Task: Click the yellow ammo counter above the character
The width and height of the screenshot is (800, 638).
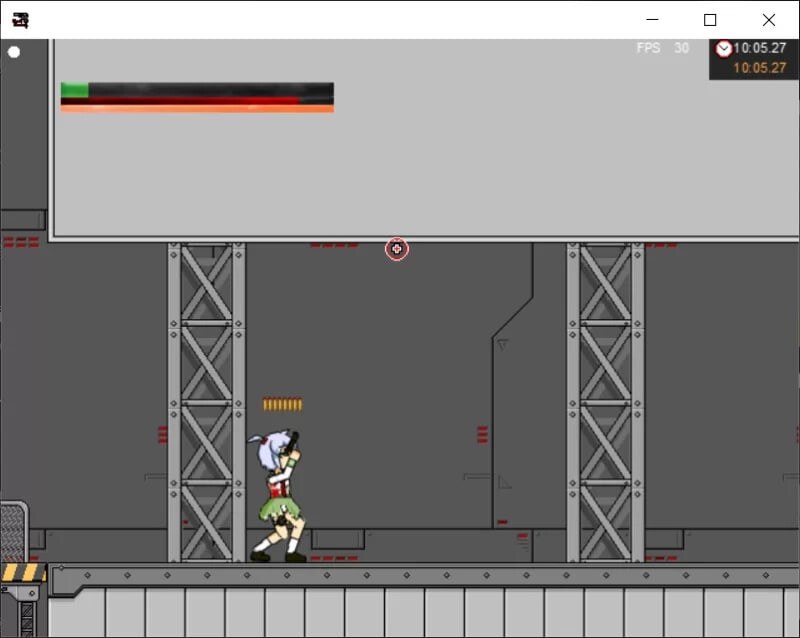Action: point(283,405)
